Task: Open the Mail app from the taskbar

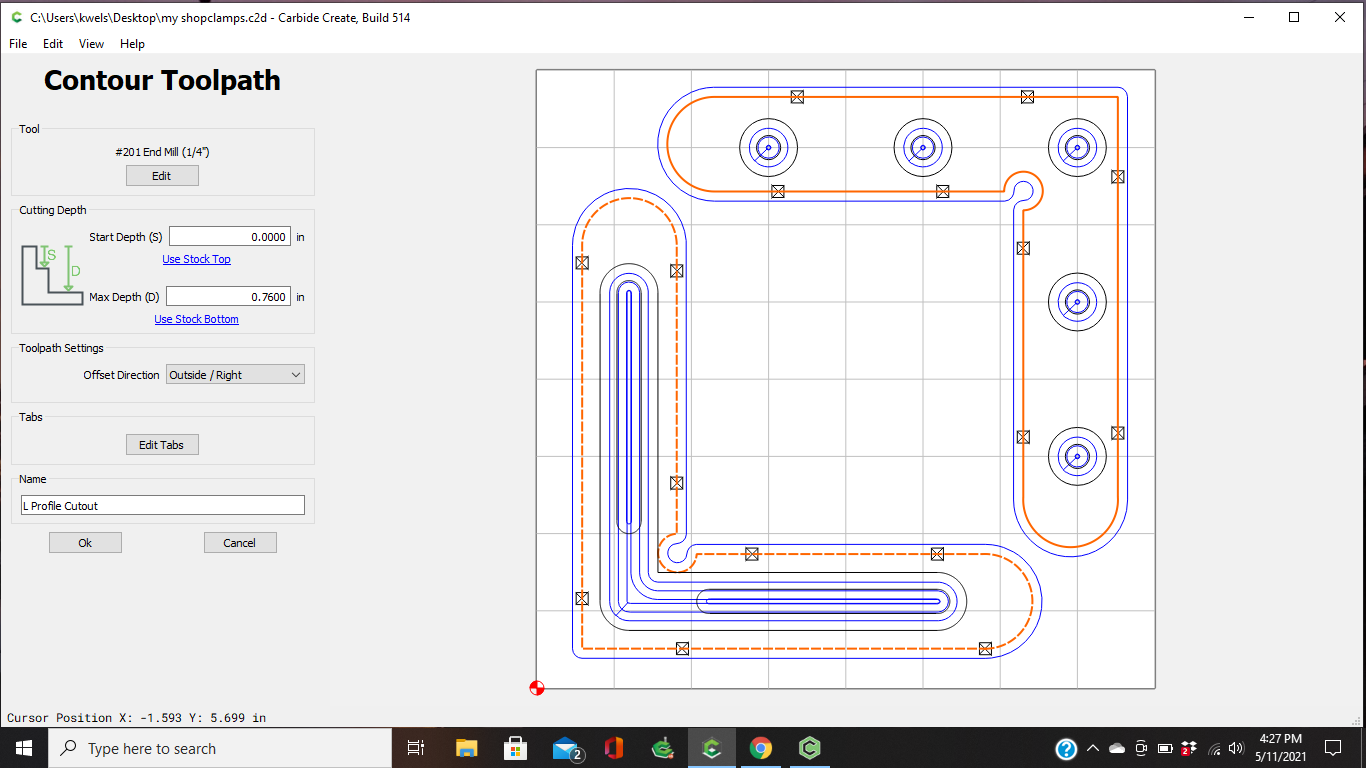Action: coord(567,748)
